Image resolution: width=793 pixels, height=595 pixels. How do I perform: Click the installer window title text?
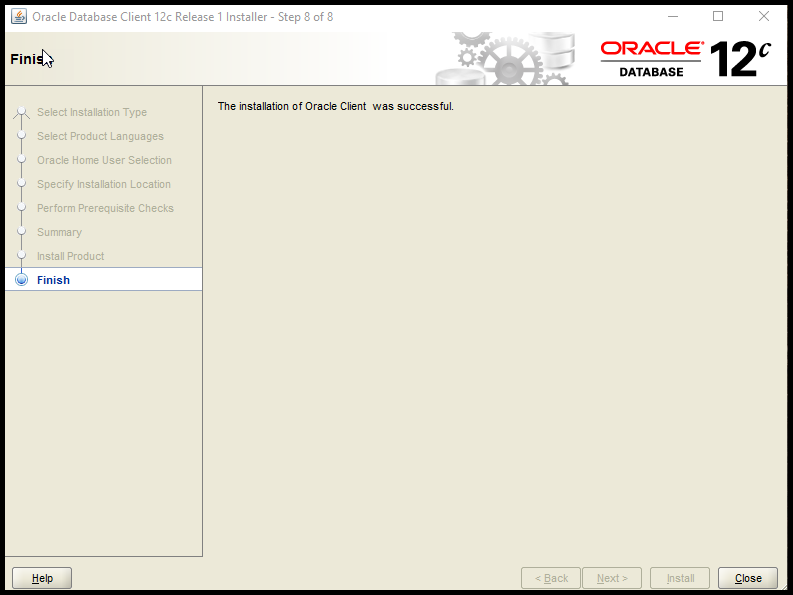(x=183, y=17)
